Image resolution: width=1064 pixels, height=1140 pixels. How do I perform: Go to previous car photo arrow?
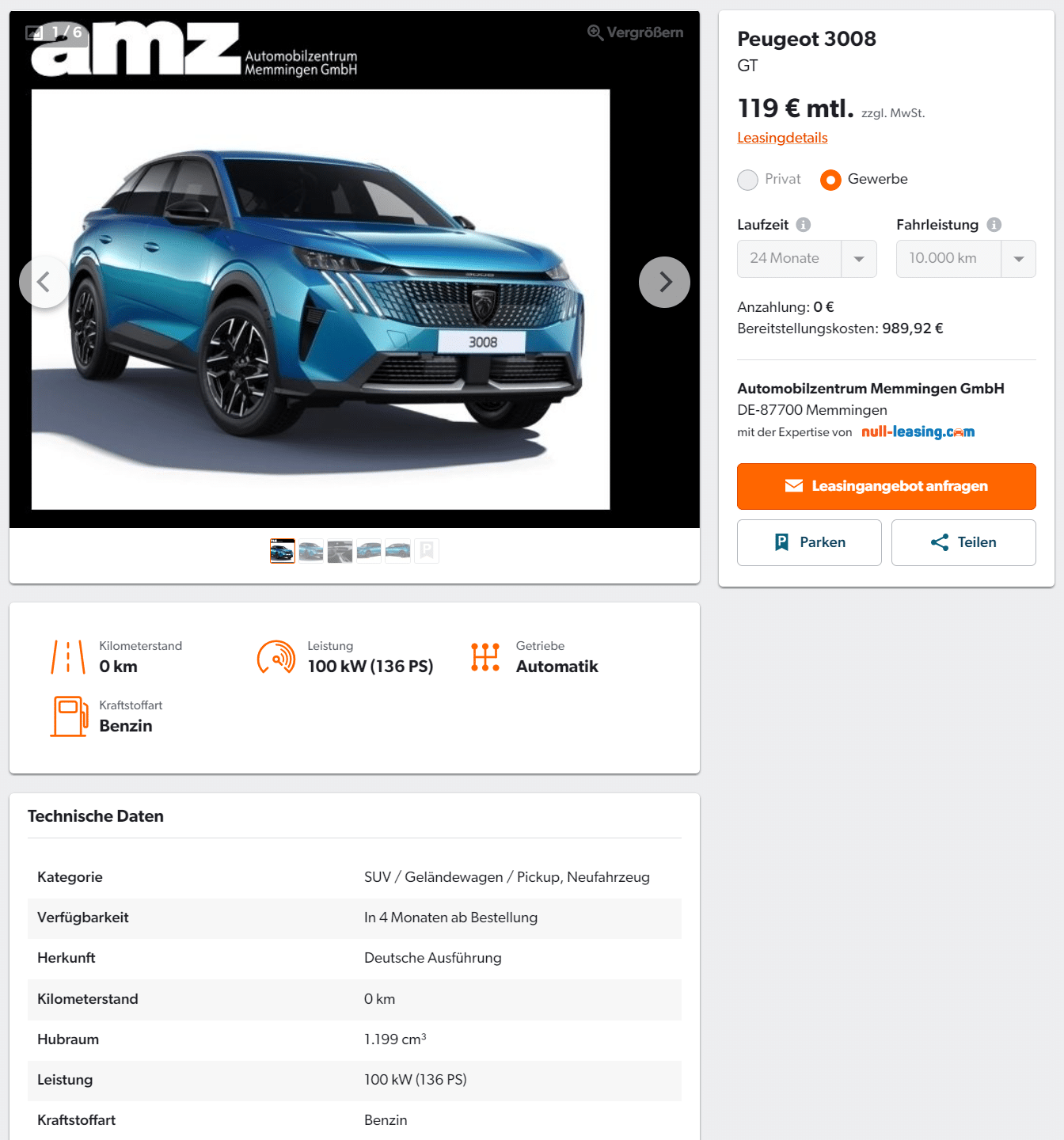44,282
